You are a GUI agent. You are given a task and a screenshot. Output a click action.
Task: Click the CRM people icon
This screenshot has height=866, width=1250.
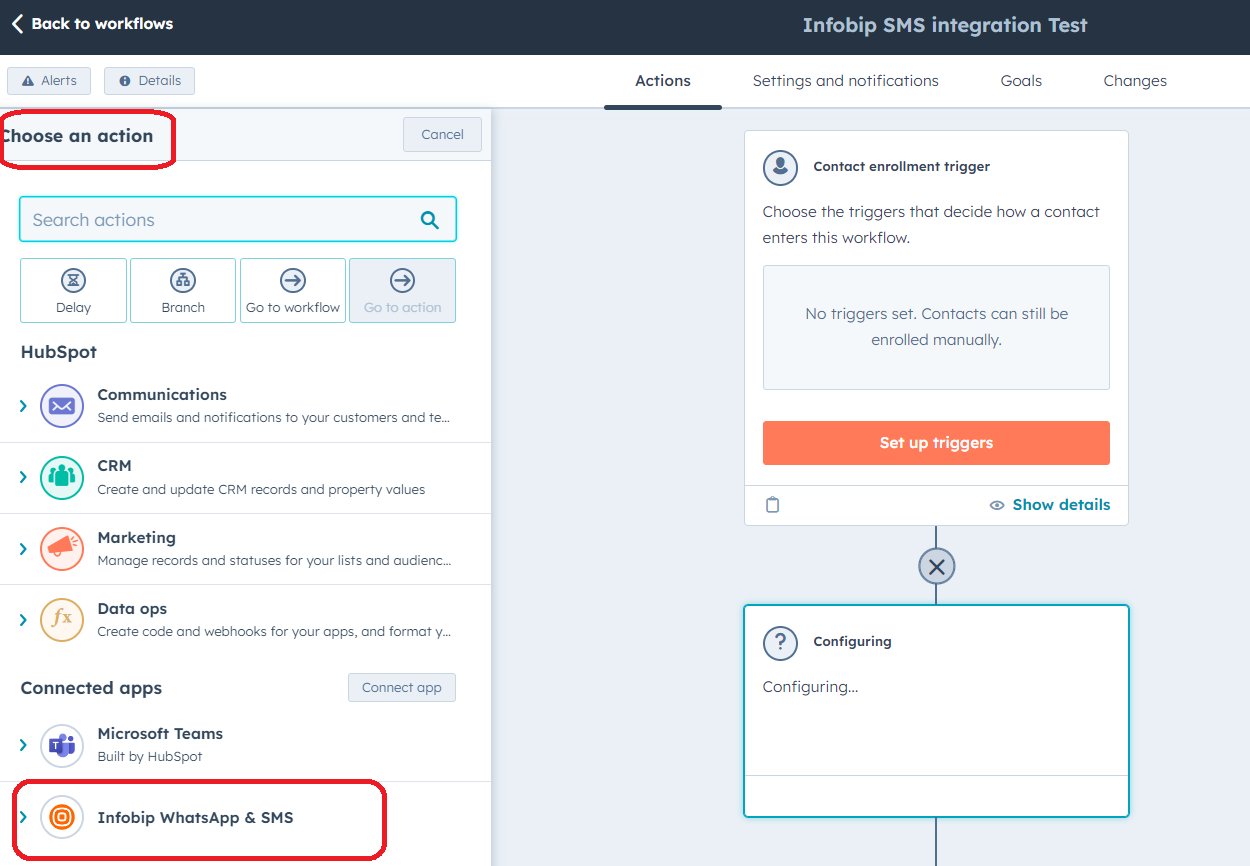(x=62, y=477)
